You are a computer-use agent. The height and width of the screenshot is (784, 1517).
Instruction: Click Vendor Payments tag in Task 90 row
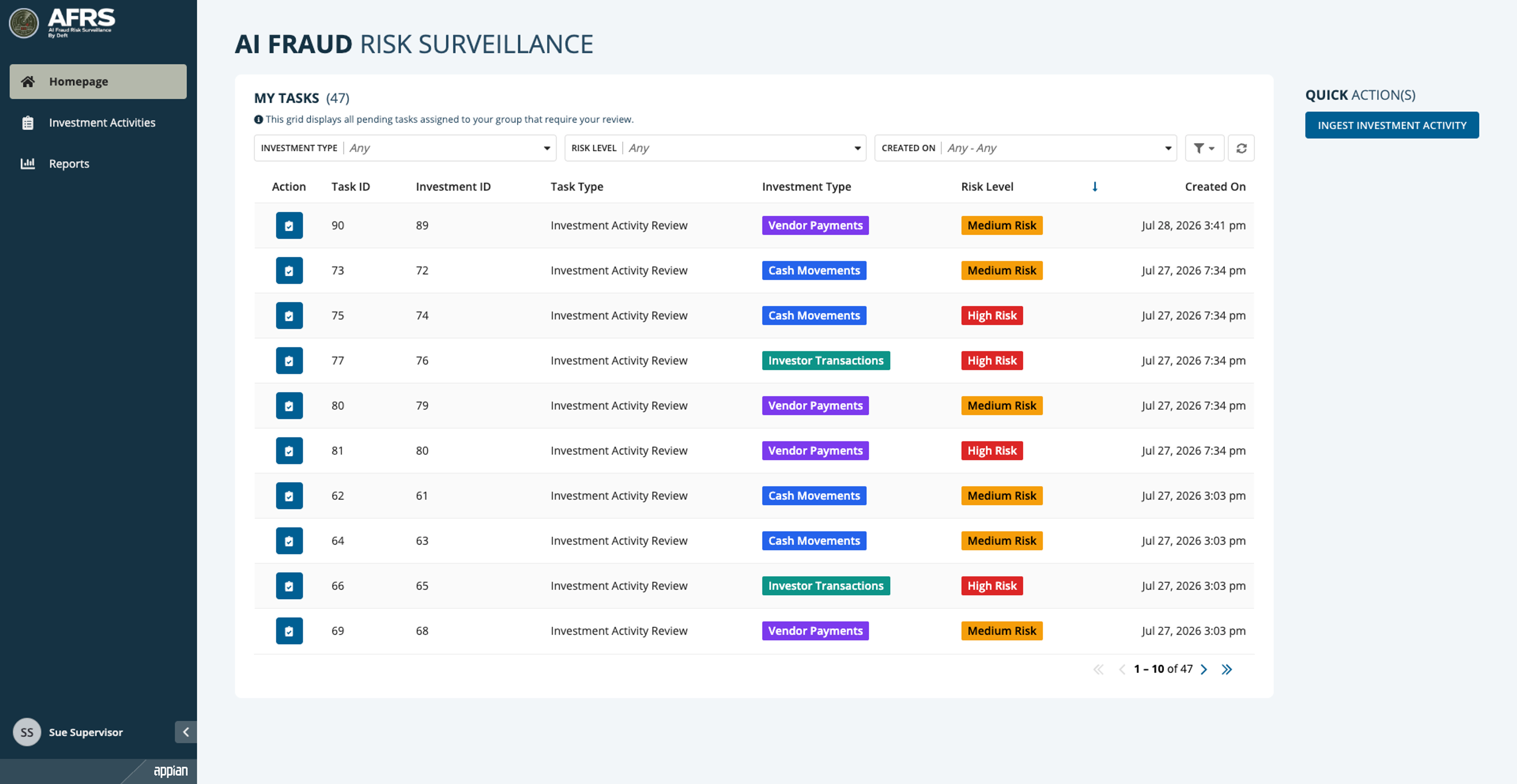point(815,226)
